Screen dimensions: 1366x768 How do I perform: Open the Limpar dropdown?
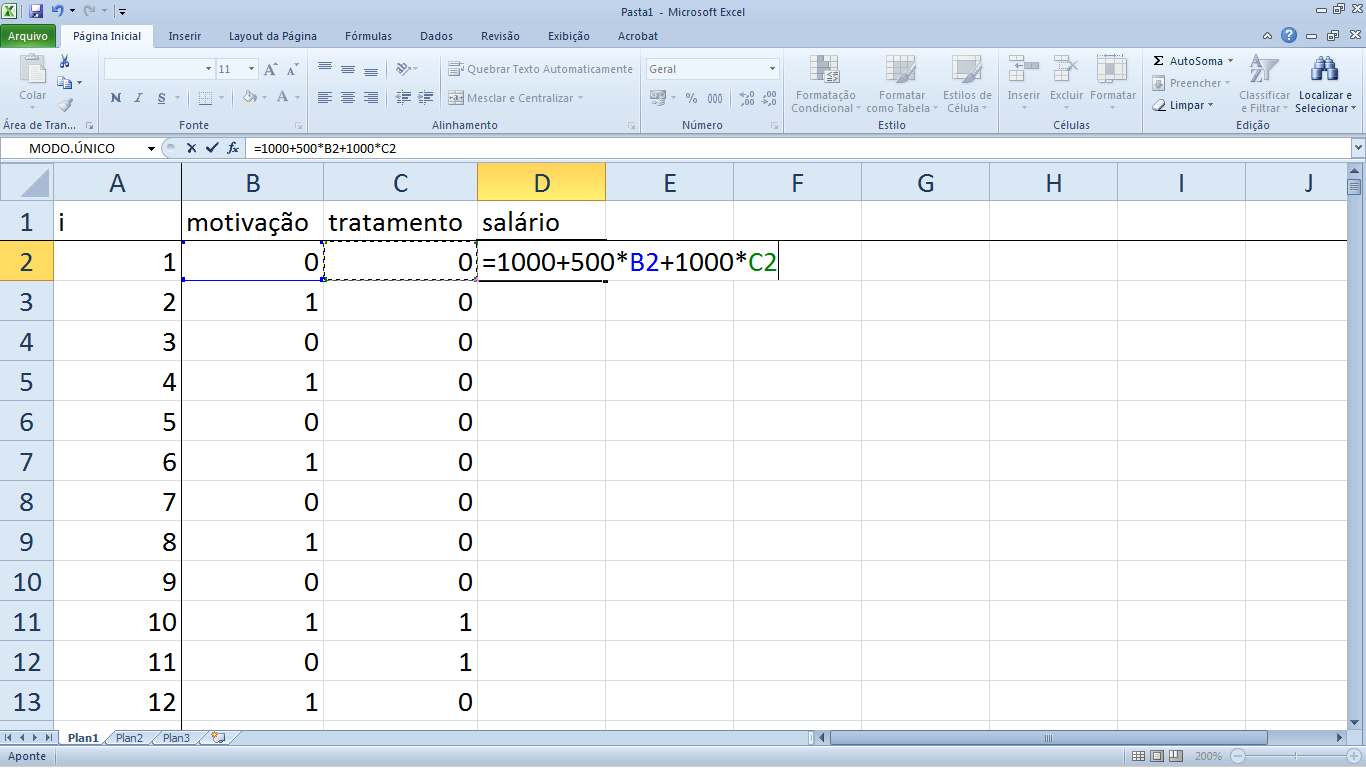1210,105
